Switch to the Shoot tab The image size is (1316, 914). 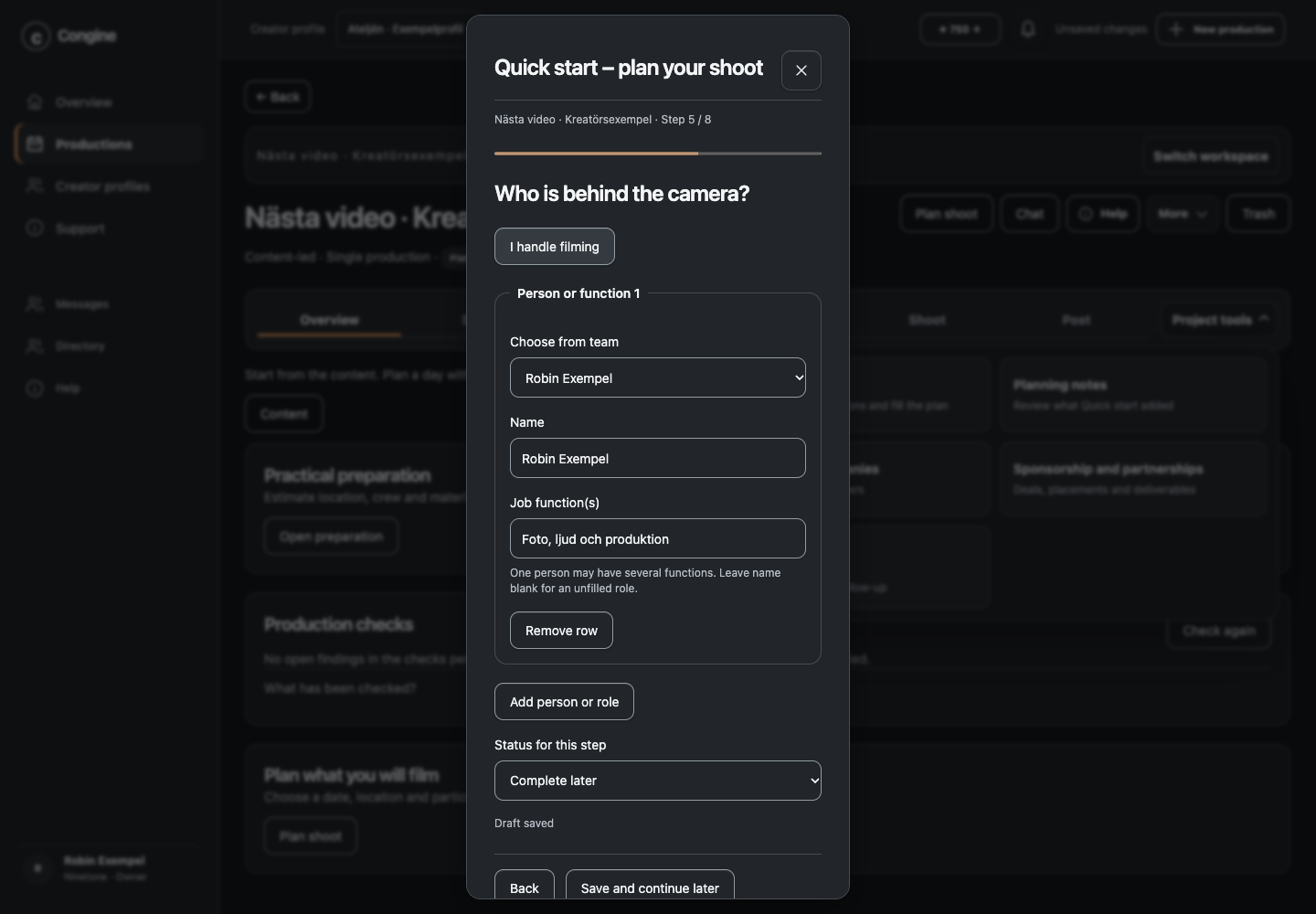pyautogui.click(x=927, y=320)
